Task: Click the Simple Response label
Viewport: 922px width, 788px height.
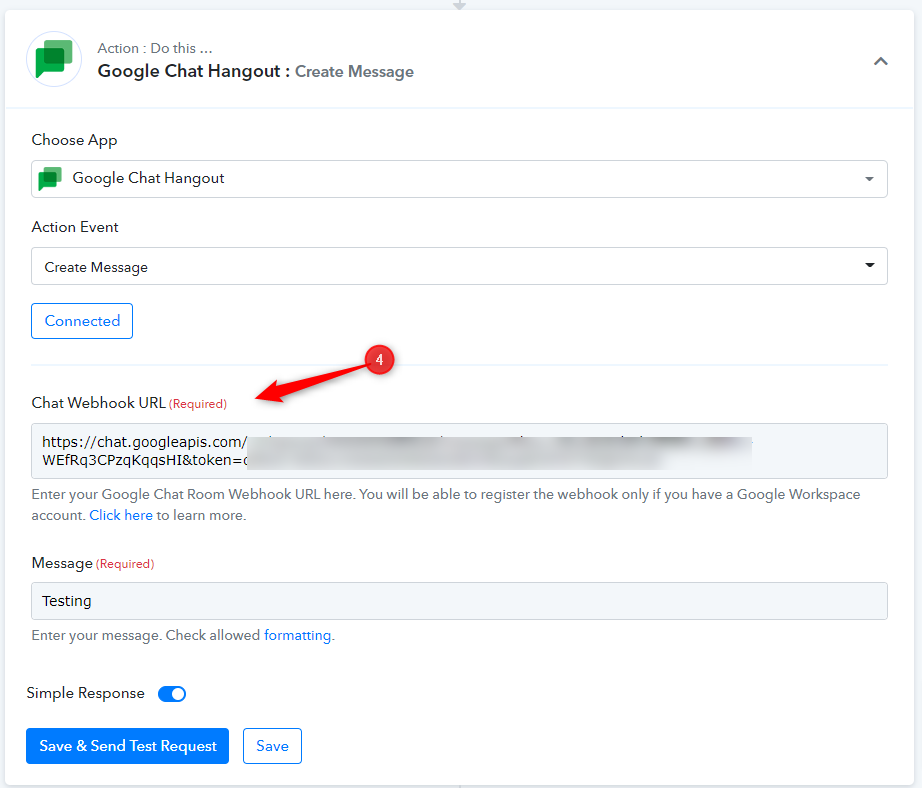Action: pos(85,693)
